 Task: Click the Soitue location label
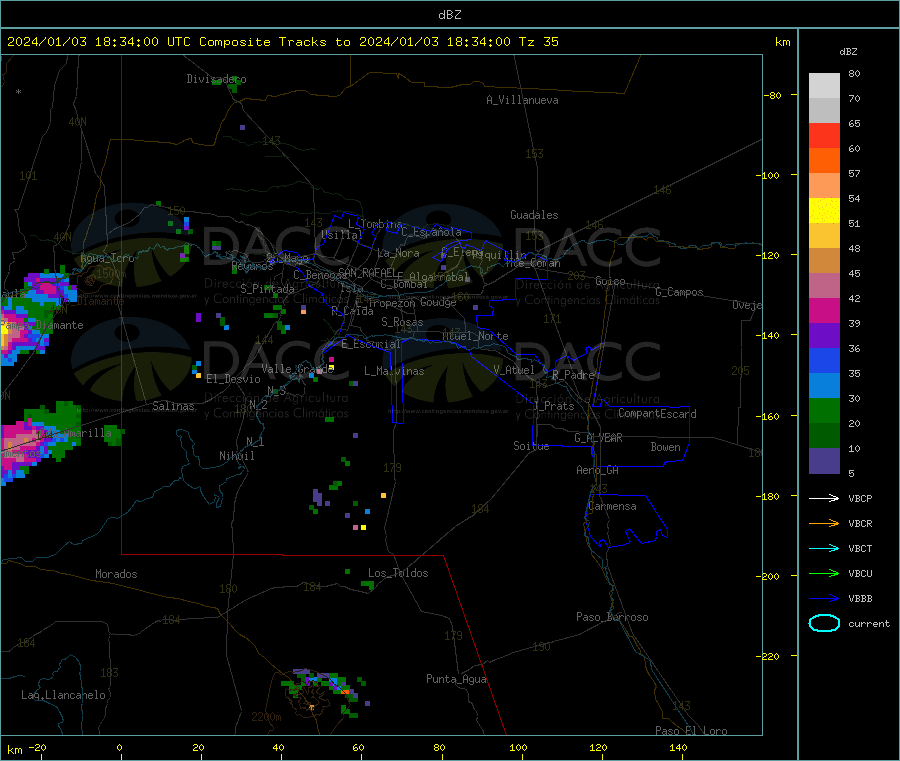[x=531, y=446]
